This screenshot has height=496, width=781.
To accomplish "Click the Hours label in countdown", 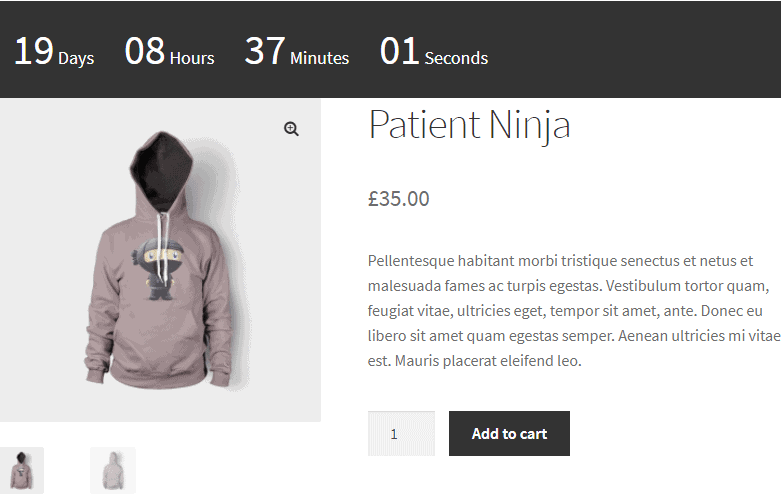I will [192, 58].
